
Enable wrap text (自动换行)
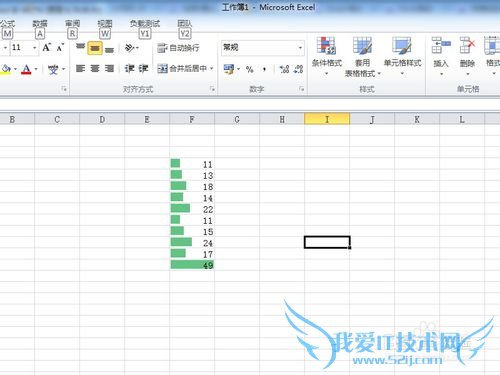pyautogui.click(x=178, y=48)
